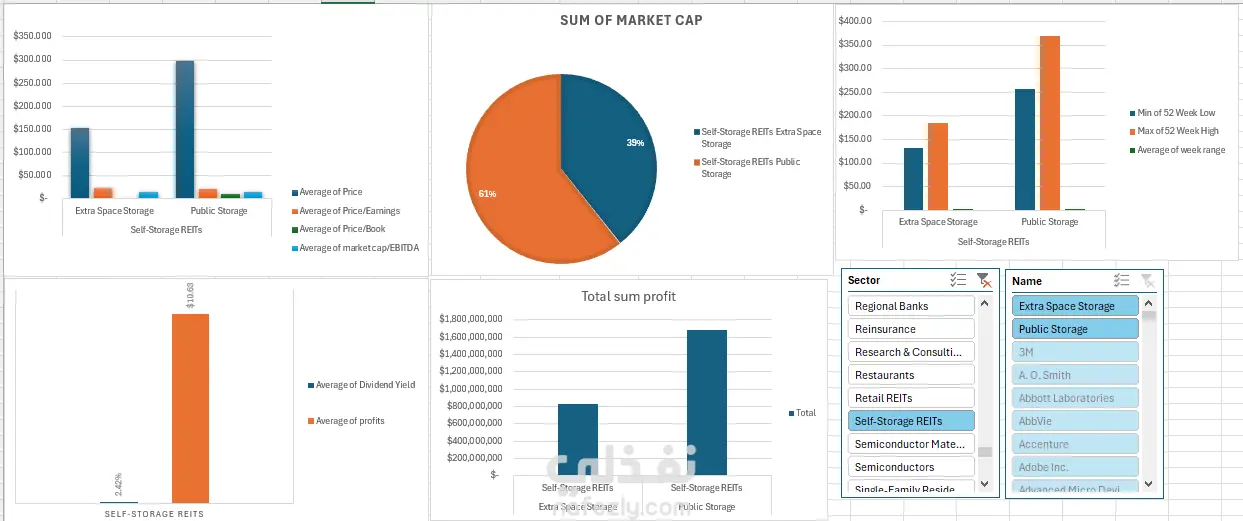Image resolution: width=1243 pixels, height=521 pixels.
Task: Toggle the Public Storage name filter
Action: click(x=1074, y=329)
